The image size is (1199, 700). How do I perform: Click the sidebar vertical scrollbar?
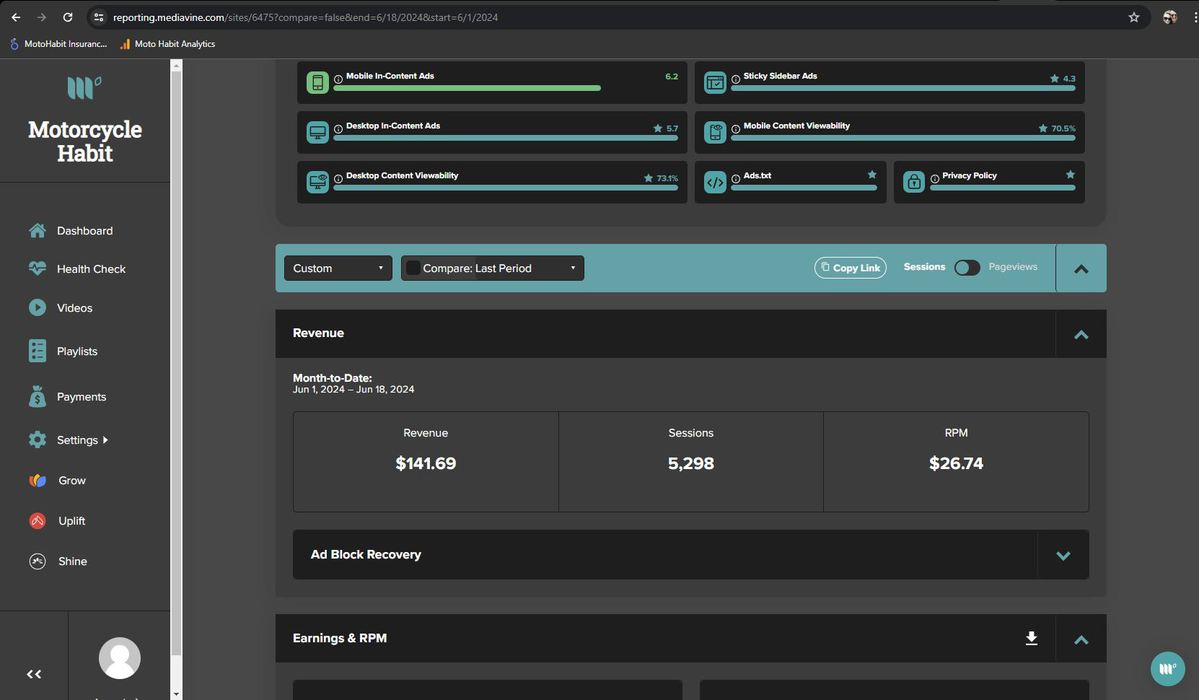pyautogui.click(x=177, y=363)
